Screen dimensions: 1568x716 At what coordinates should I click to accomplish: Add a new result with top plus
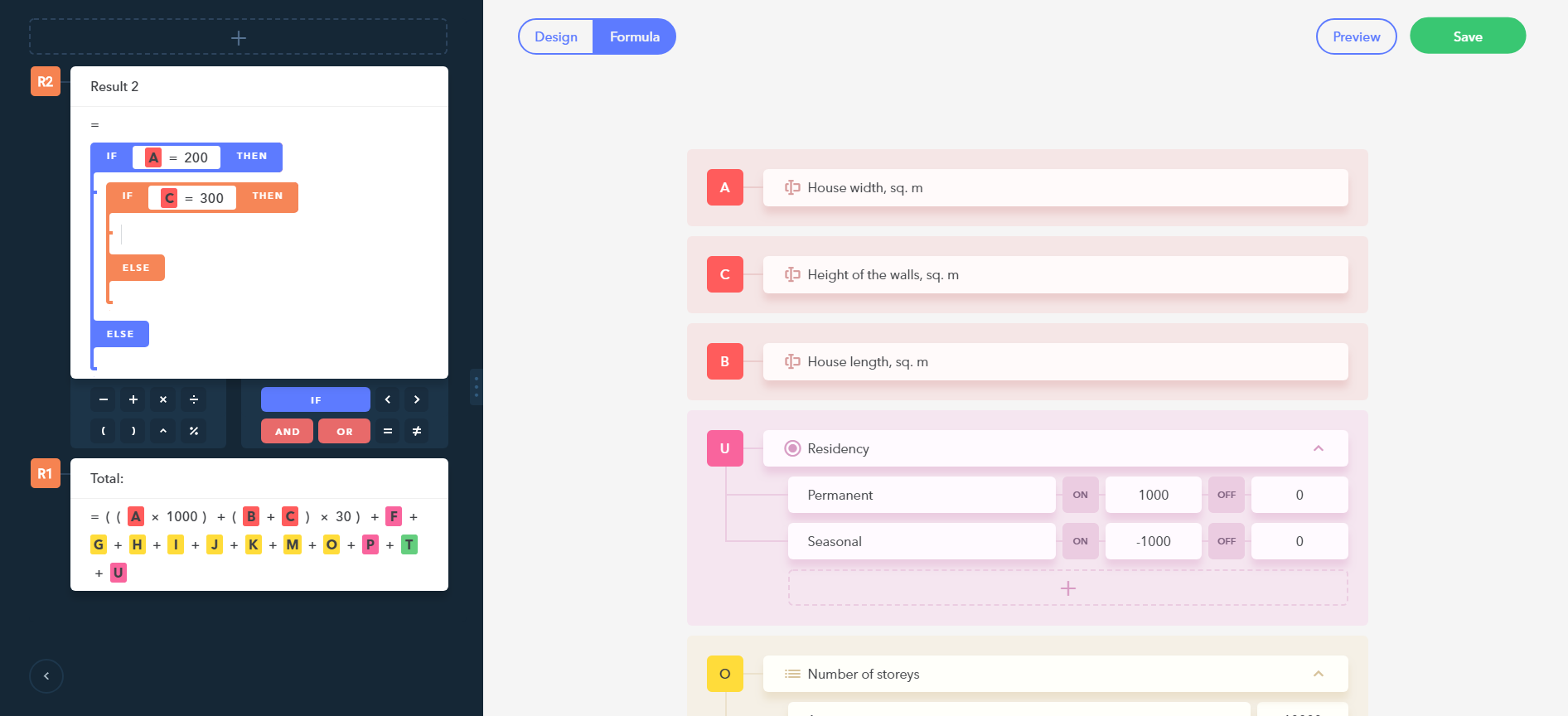pos(239,37)
